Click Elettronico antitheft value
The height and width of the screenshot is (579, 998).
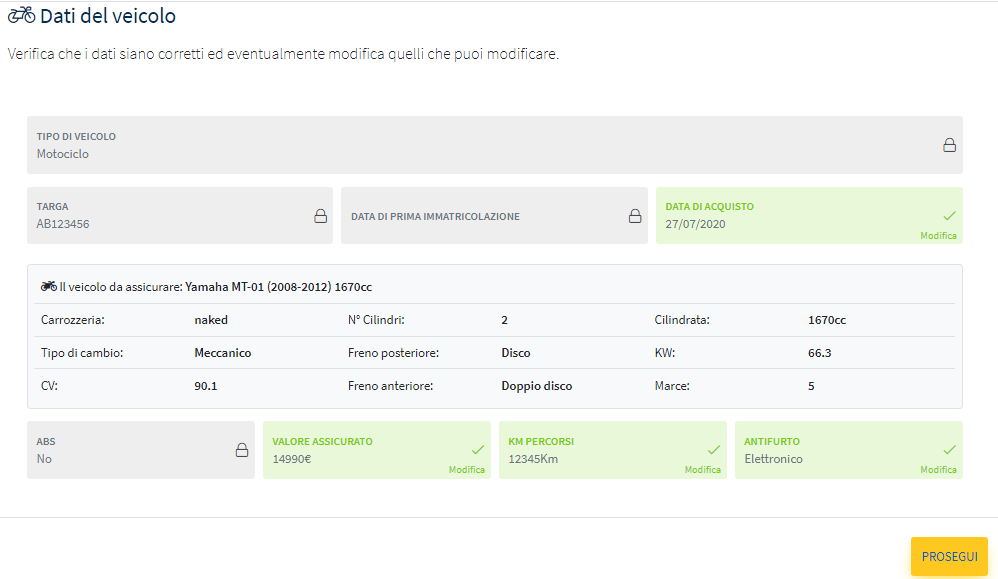(x=773, y=459)
